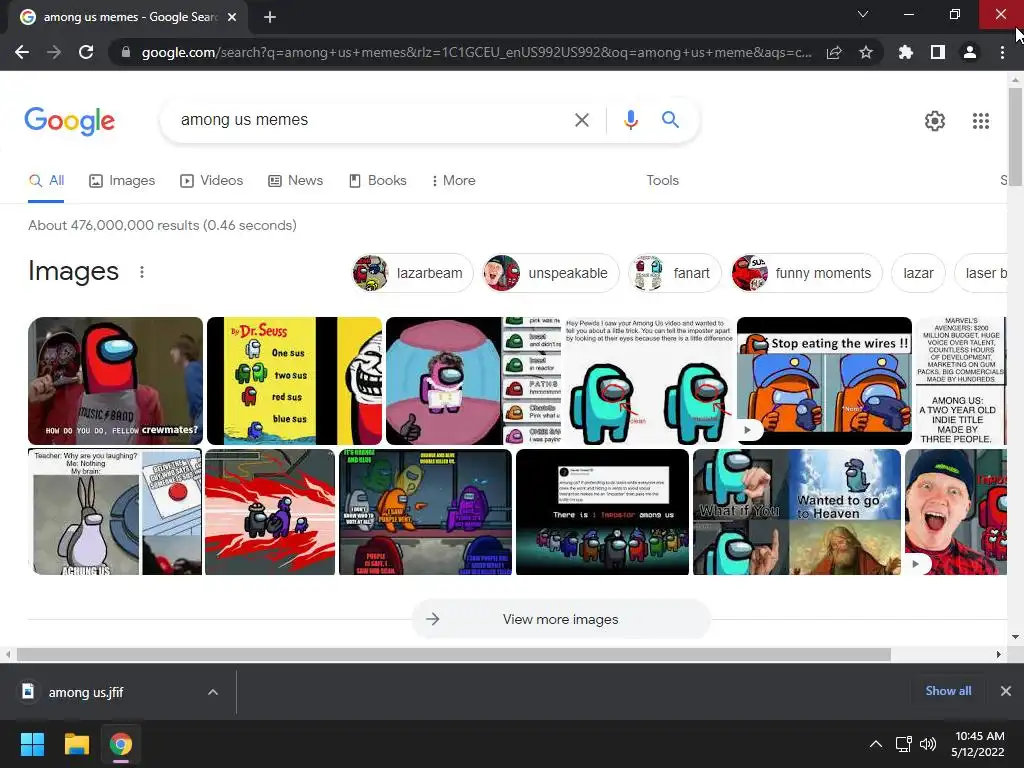Open File Explorer from the taskbar
Image resolution: width=1024 pixels, height=768 pixels.
[76, 744]
